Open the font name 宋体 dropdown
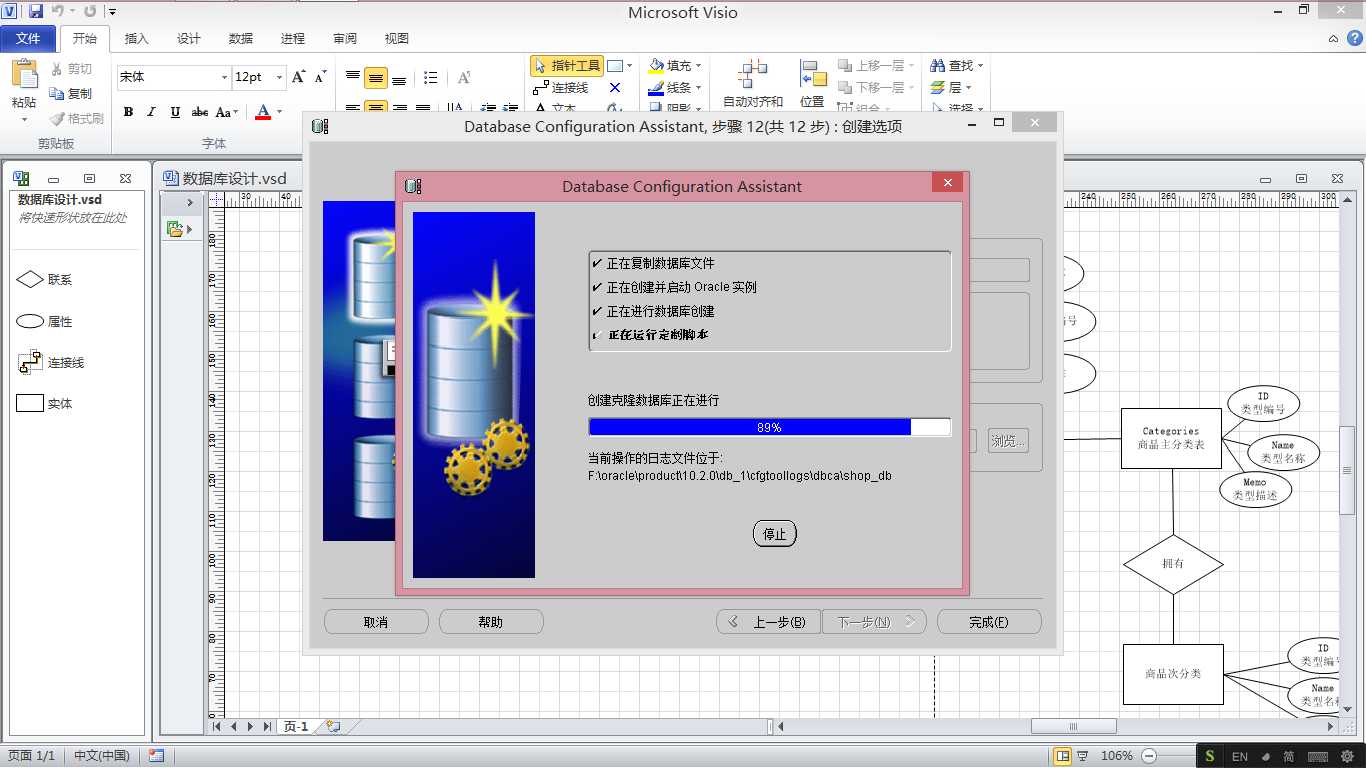The image size is (1366, 768). point(224,77)
